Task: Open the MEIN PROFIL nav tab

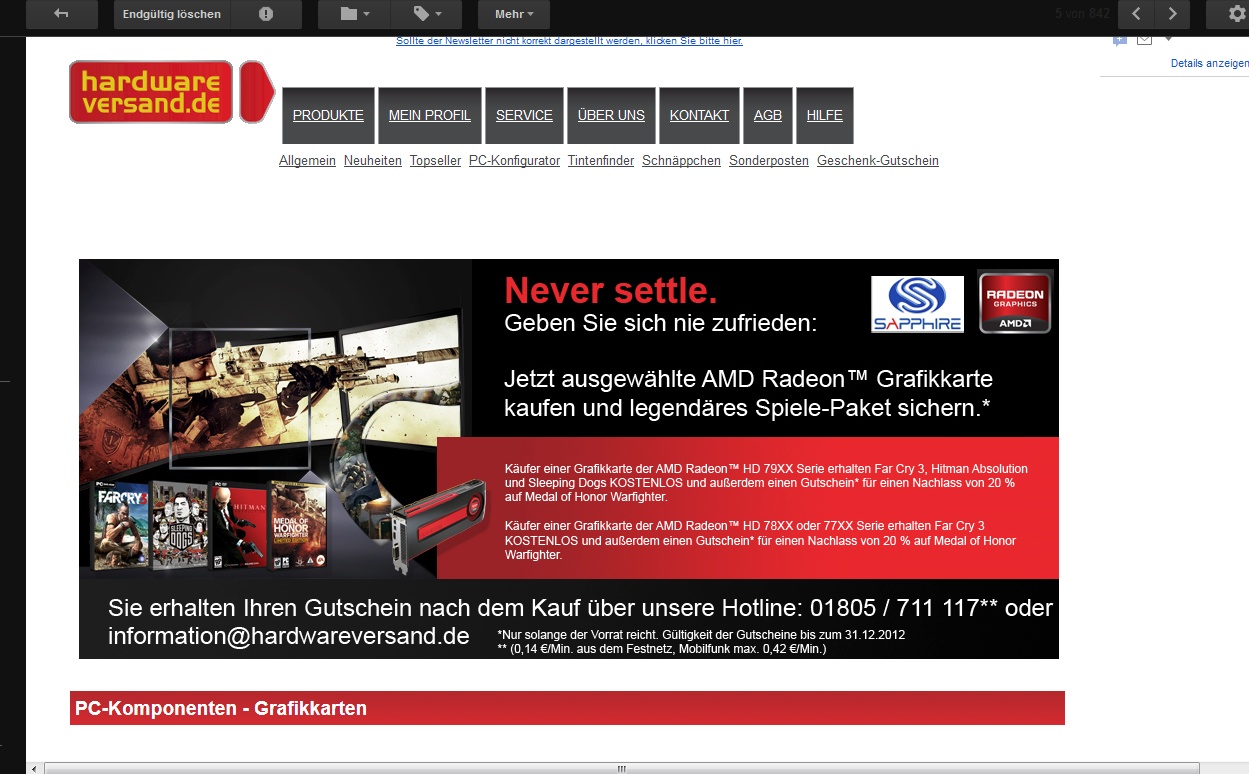Action: [x=430, y=116]
